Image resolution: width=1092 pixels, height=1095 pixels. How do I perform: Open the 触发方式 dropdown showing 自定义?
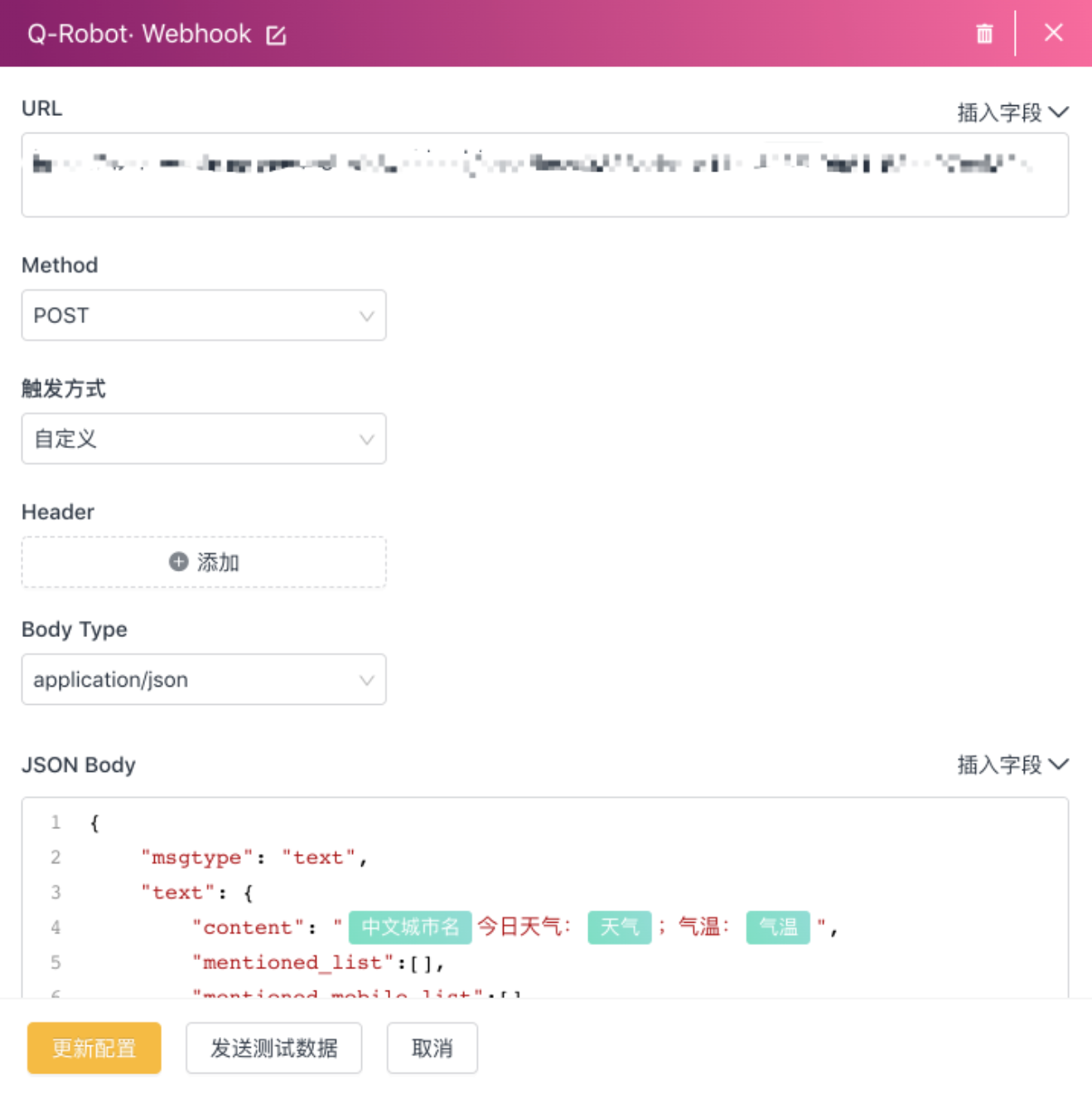click(203, 439)
